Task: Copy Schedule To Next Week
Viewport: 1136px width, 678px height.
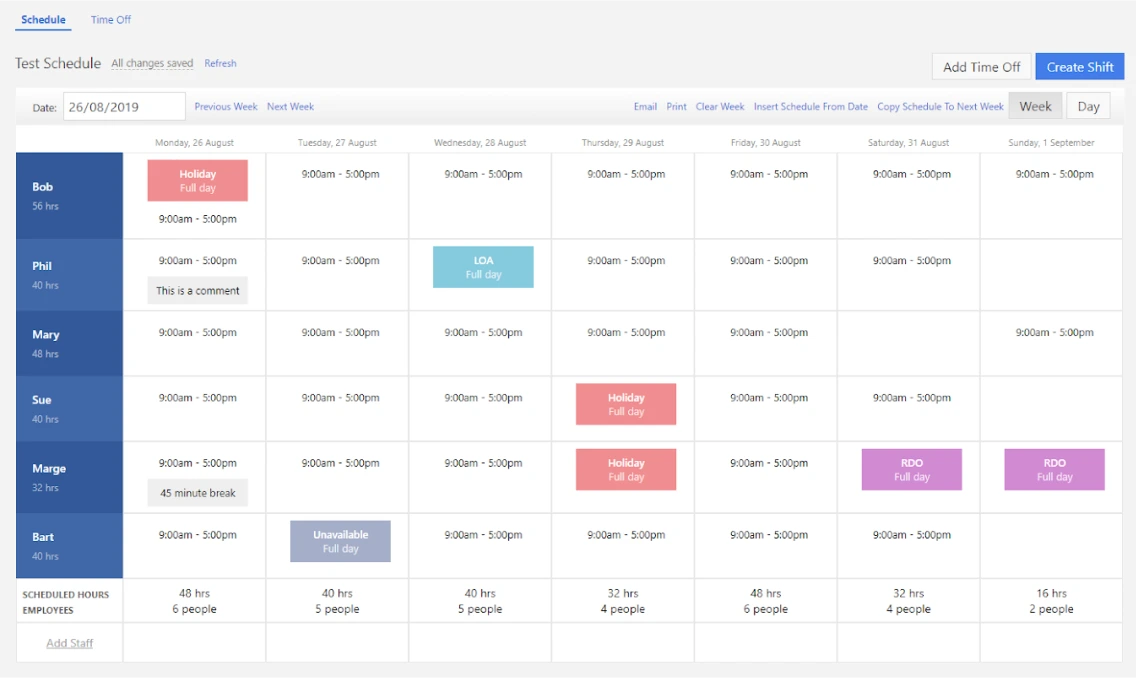Action: (940, 106)
